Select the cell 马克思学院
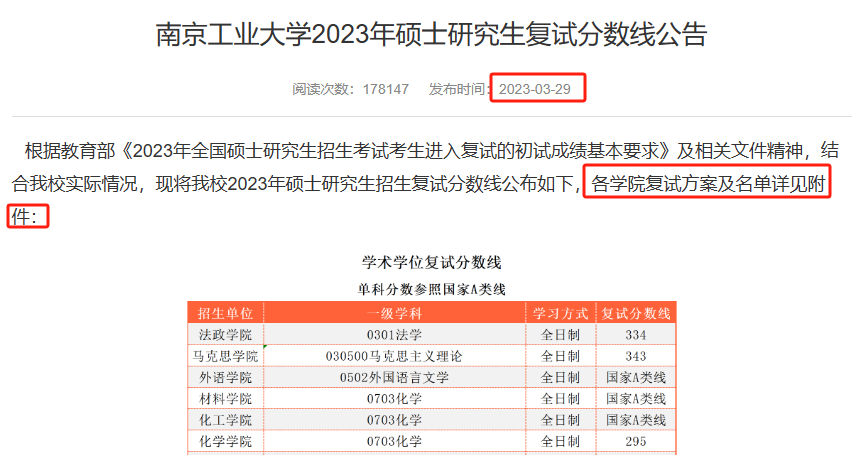 pos(226,356)
